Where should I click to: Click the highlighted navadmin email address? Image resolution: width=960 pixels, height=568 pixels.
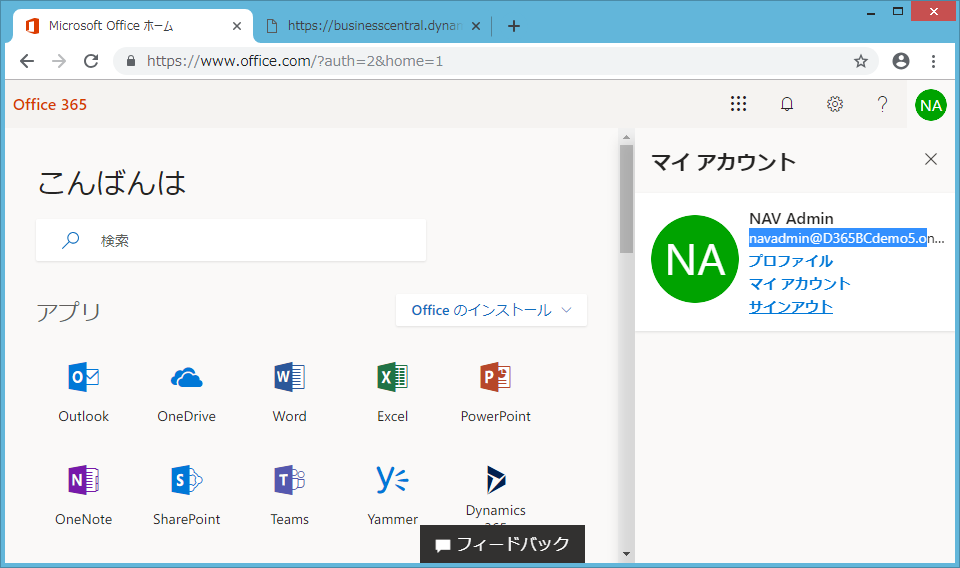click(838, 238)
